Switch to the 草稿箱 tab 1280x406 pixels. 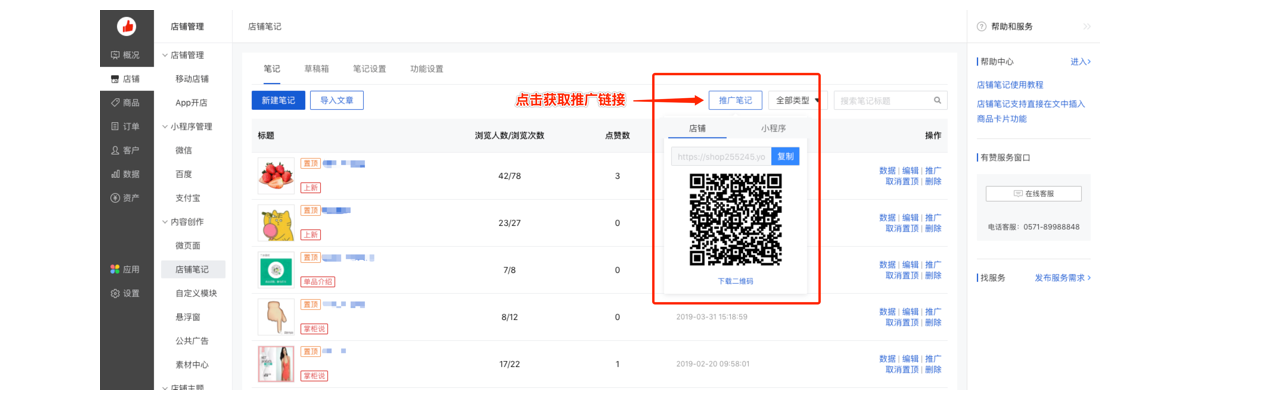[x=317, y=69]
